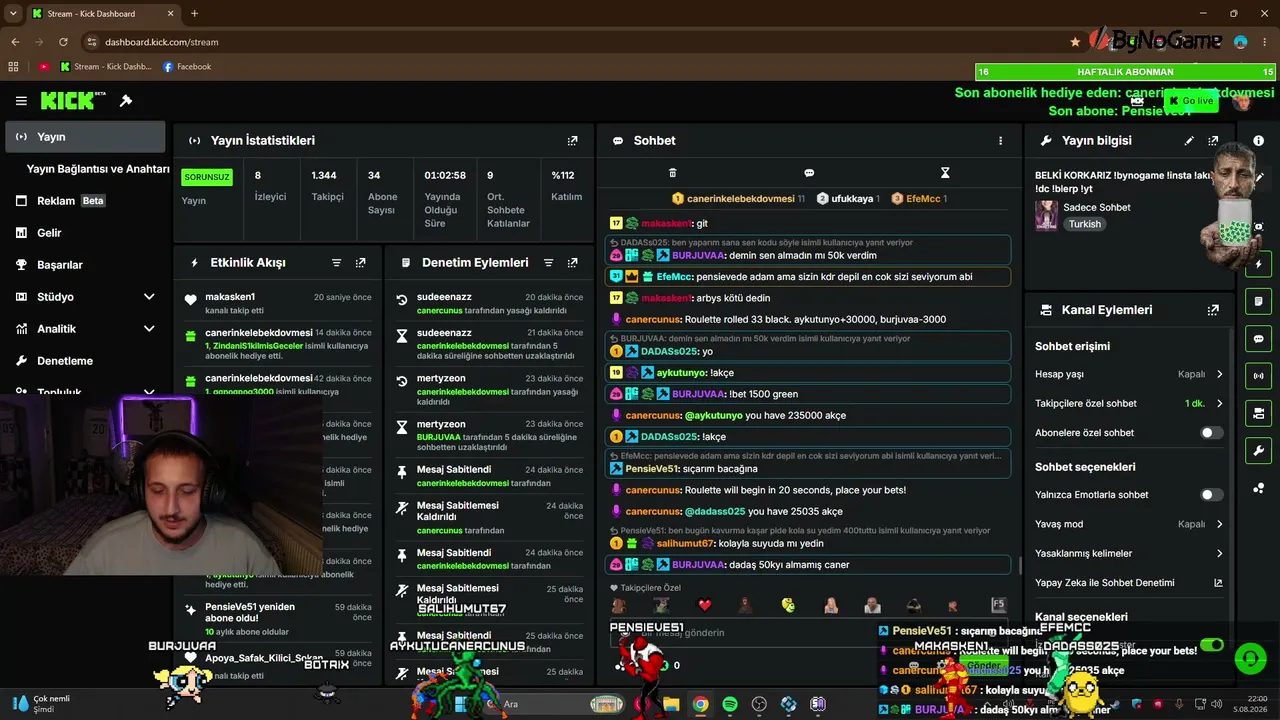
Task: Open Denetleme in the sidebar
Action: (x=85, y=361)
